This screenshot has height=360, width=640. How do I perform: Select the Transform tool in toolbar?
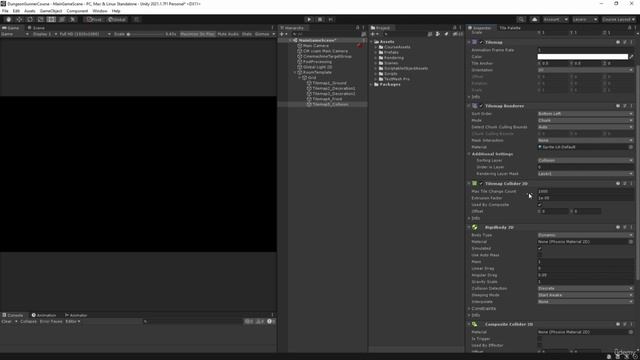[62, 19]
